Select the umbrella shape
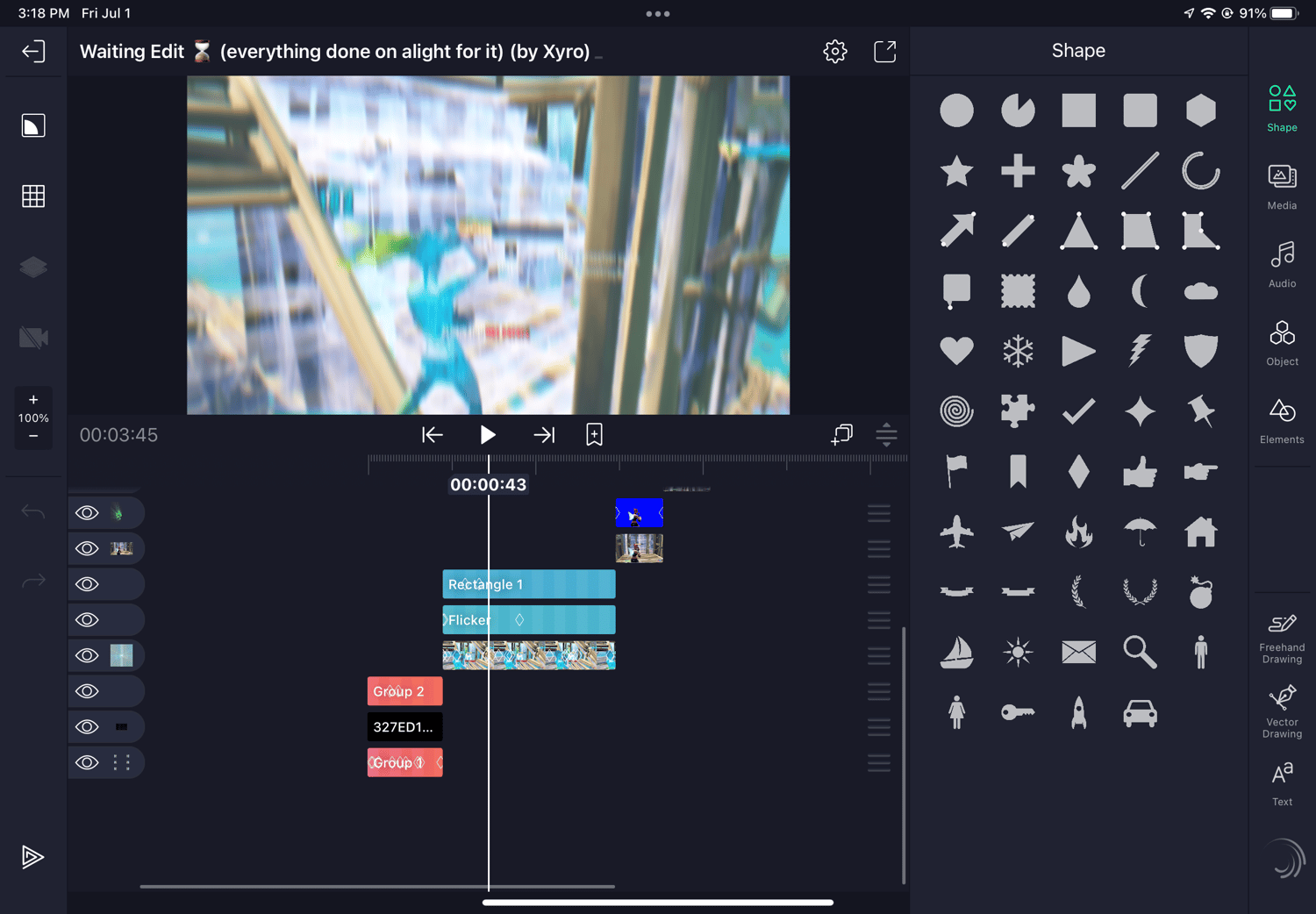The image size is (1316, 914). pos(1140,532)
